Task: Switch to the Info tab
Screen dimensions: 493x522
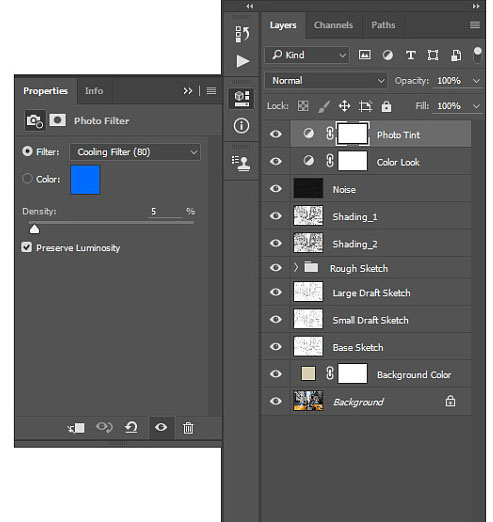Action: (x=94, y=91)
